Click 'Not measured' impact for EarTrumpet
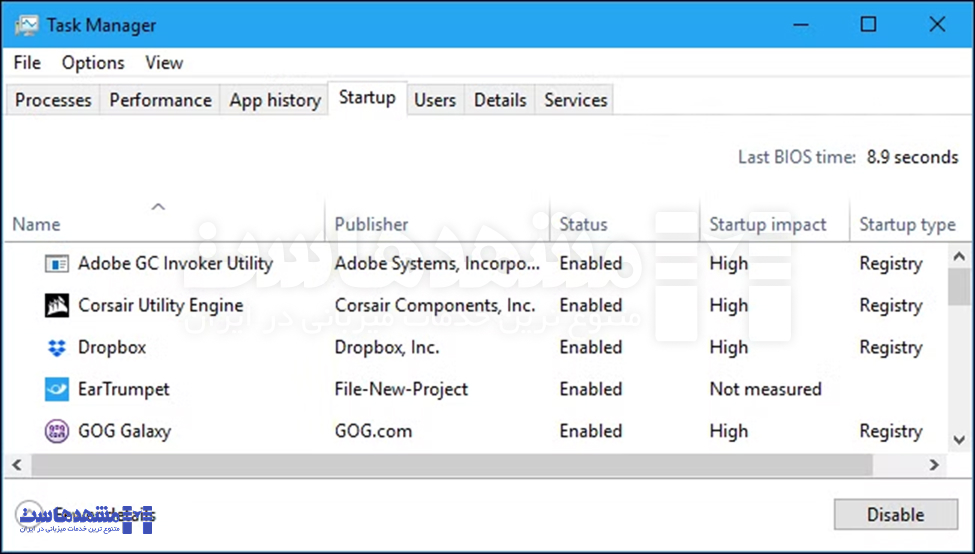 [765, 389]
